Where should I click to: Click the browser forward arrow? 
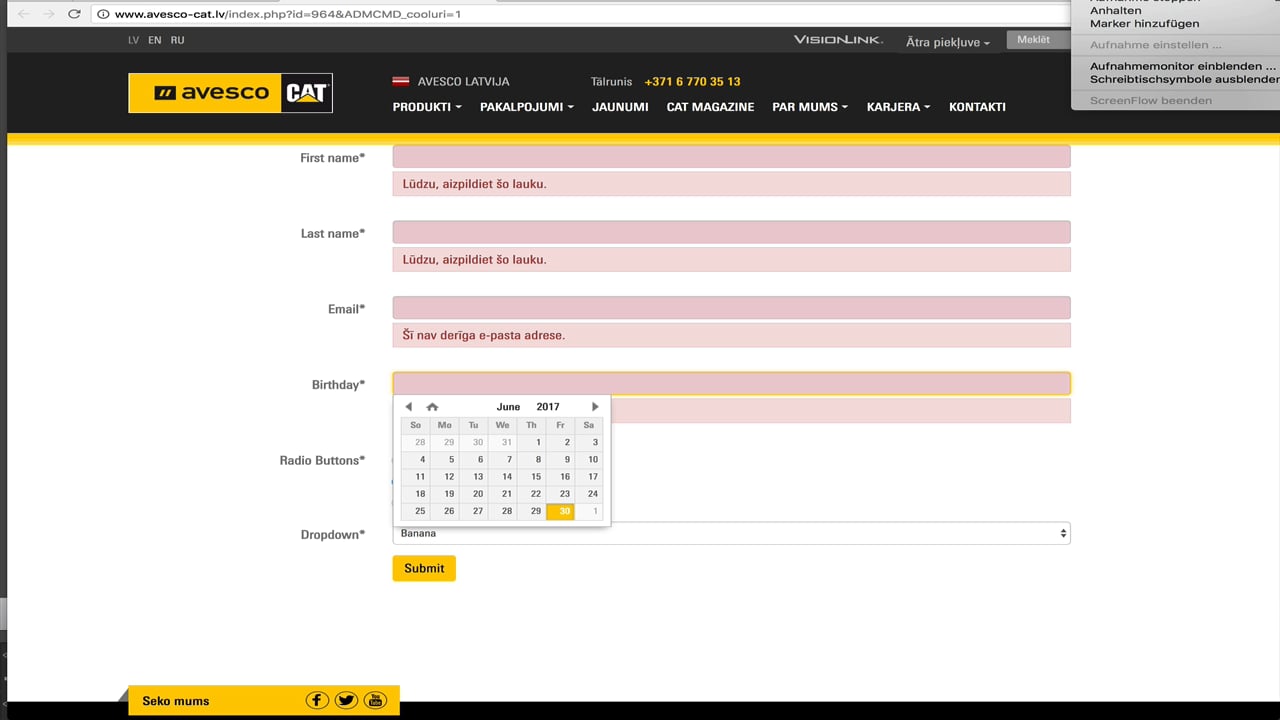pos(49,14)
